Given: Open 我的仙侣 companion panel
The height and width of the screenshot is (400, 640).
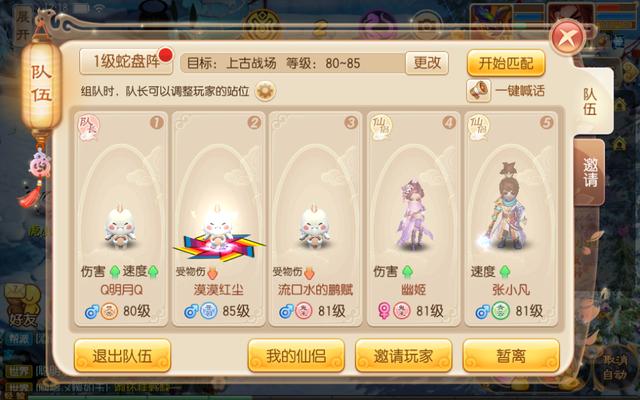Looking at the screenshot, I should click(x=296, y=356).
